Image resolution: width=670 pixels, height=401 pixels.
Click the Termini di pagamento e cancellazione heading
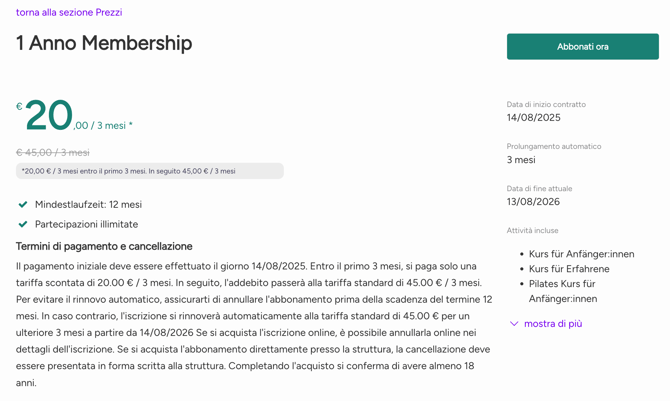(x=104, y=246)
